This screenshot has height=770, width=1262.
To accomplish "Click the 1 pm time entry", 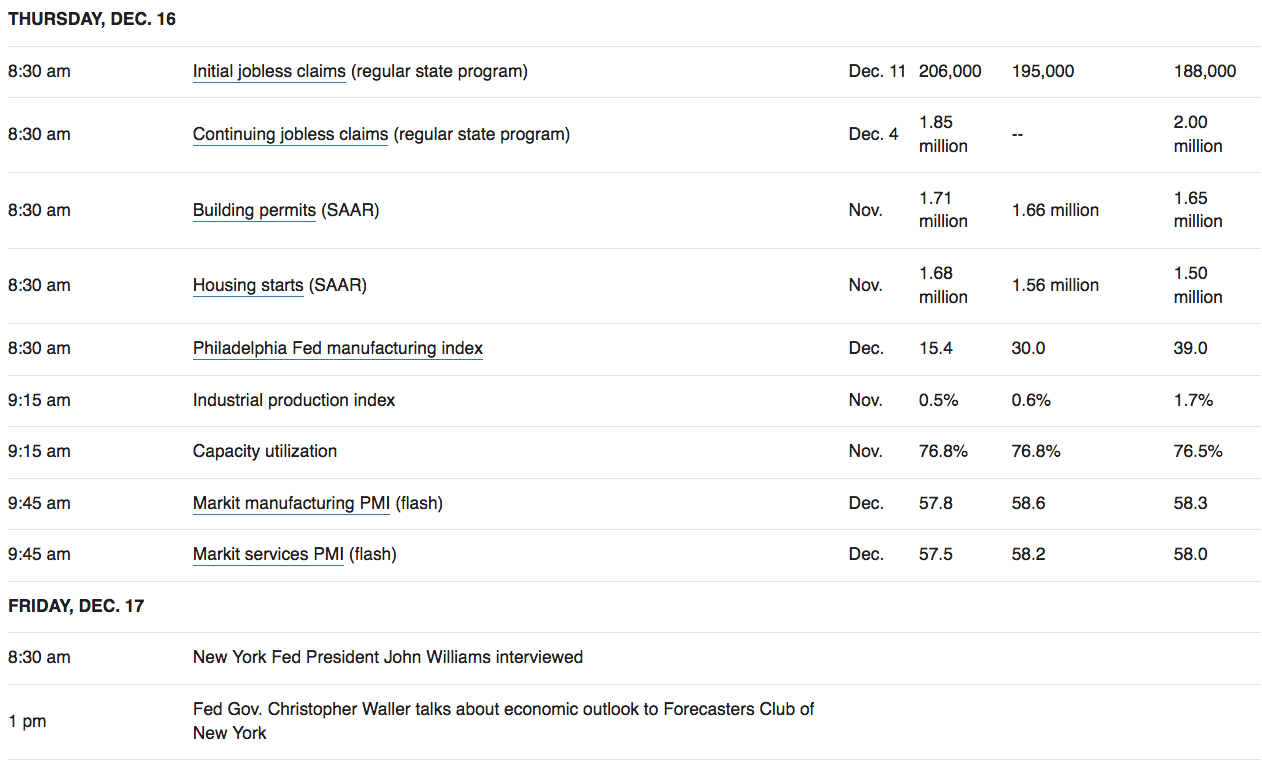I will (x=27, y=721).
